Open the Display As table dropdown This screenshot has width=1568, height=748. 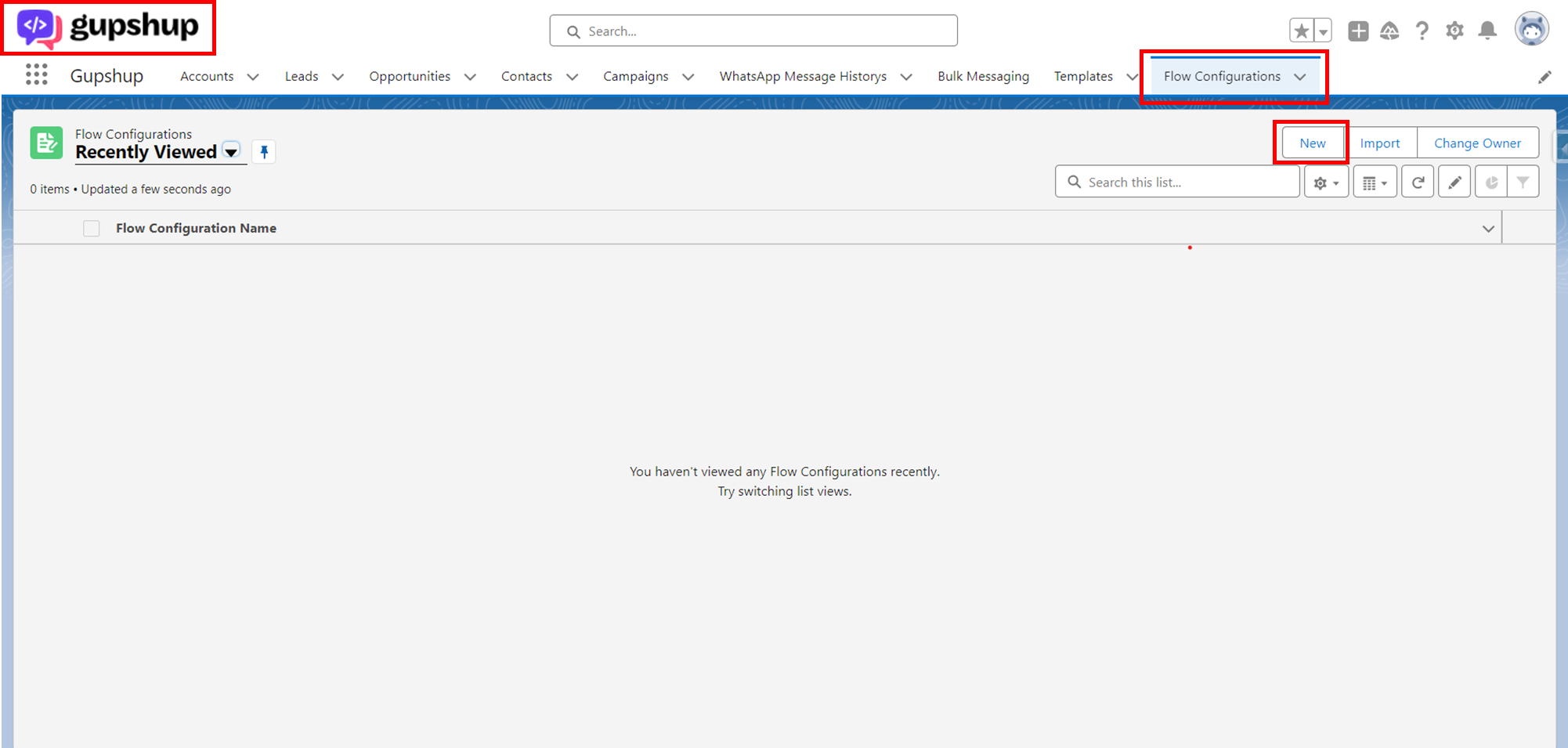pyautogui.click(x=1375, y=182)
